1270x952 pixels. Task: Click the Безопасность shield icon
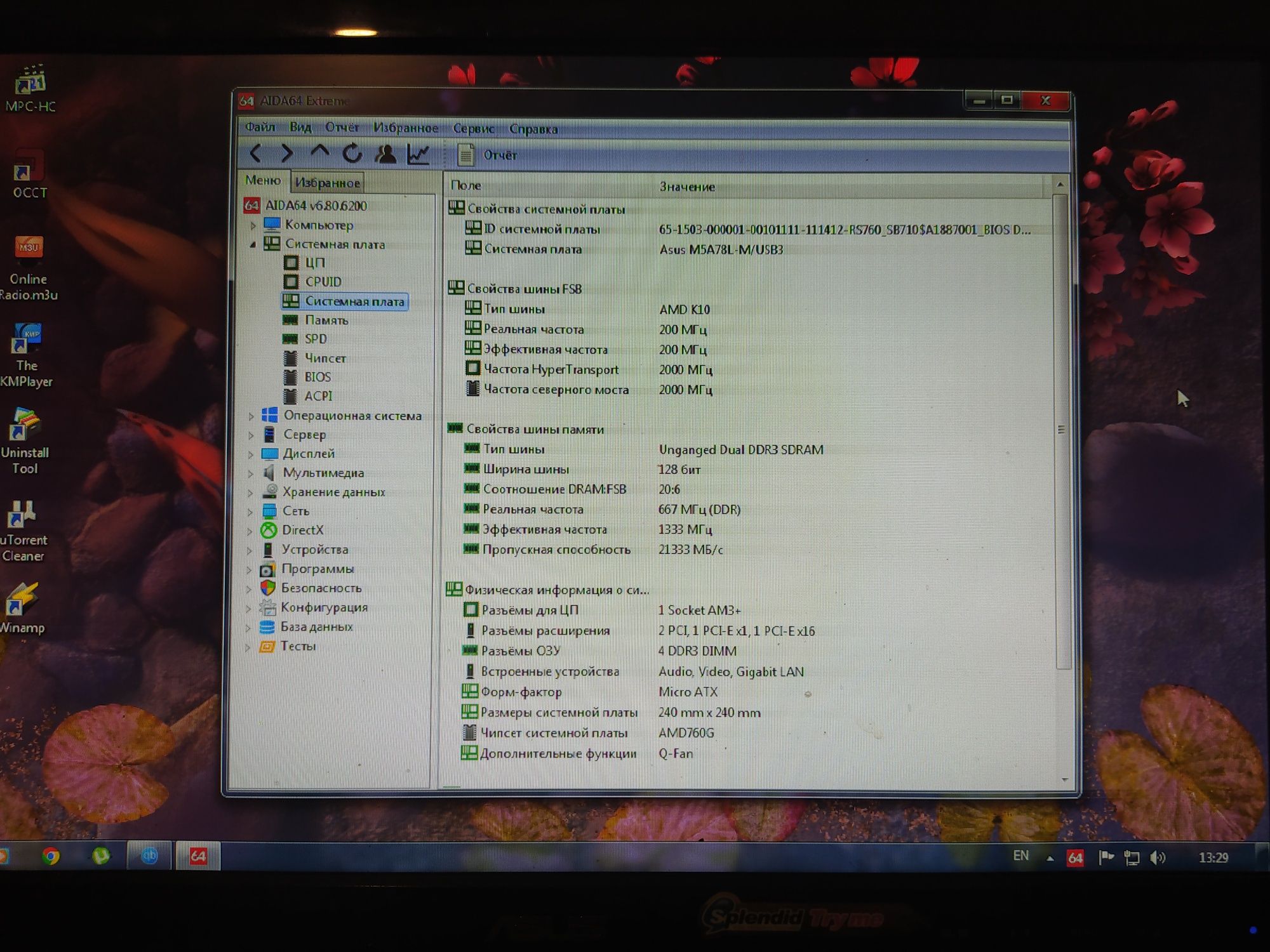point(268,588)
